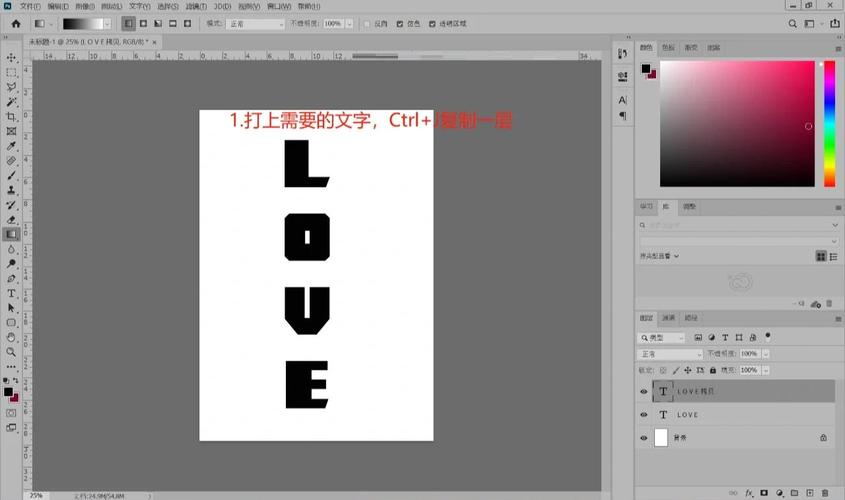Choose the radial gradient style
Image resolution: width=845 pixels, height=500 pixels.
coord(143,24)
